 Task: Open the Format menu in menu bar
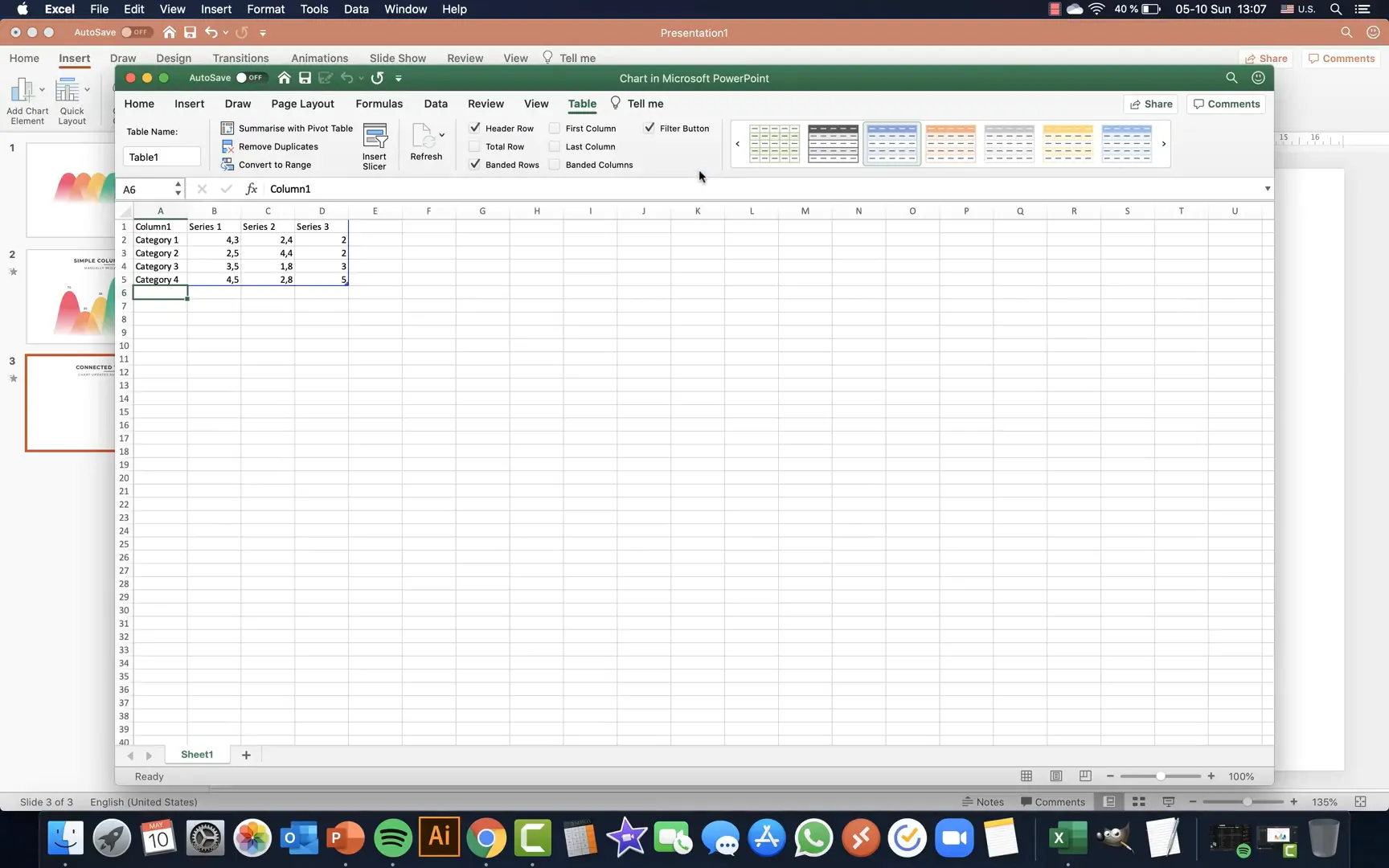[x=265, y=9]
